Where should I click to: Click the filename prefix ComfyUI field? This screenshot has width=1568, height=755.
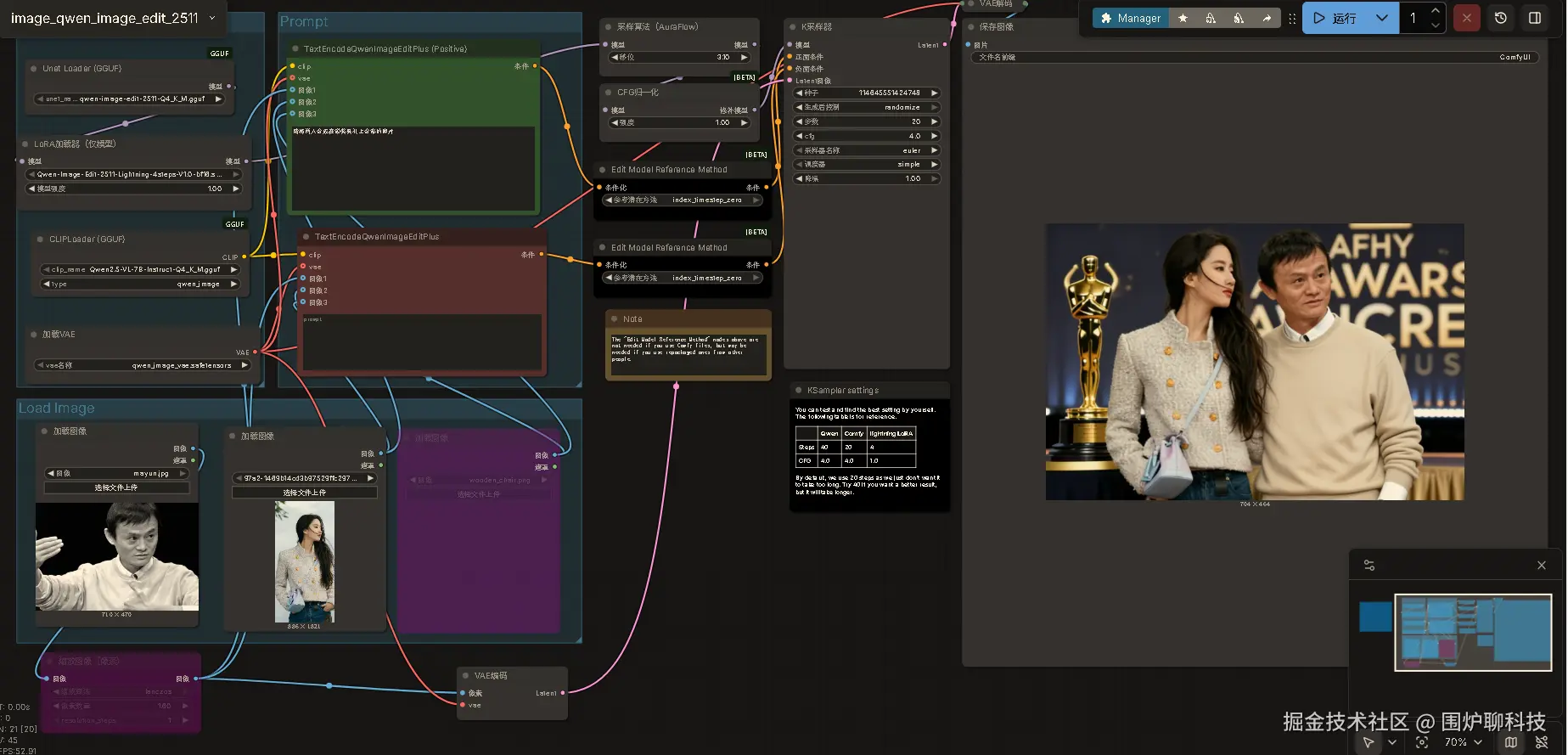(x=1255, y=57)
